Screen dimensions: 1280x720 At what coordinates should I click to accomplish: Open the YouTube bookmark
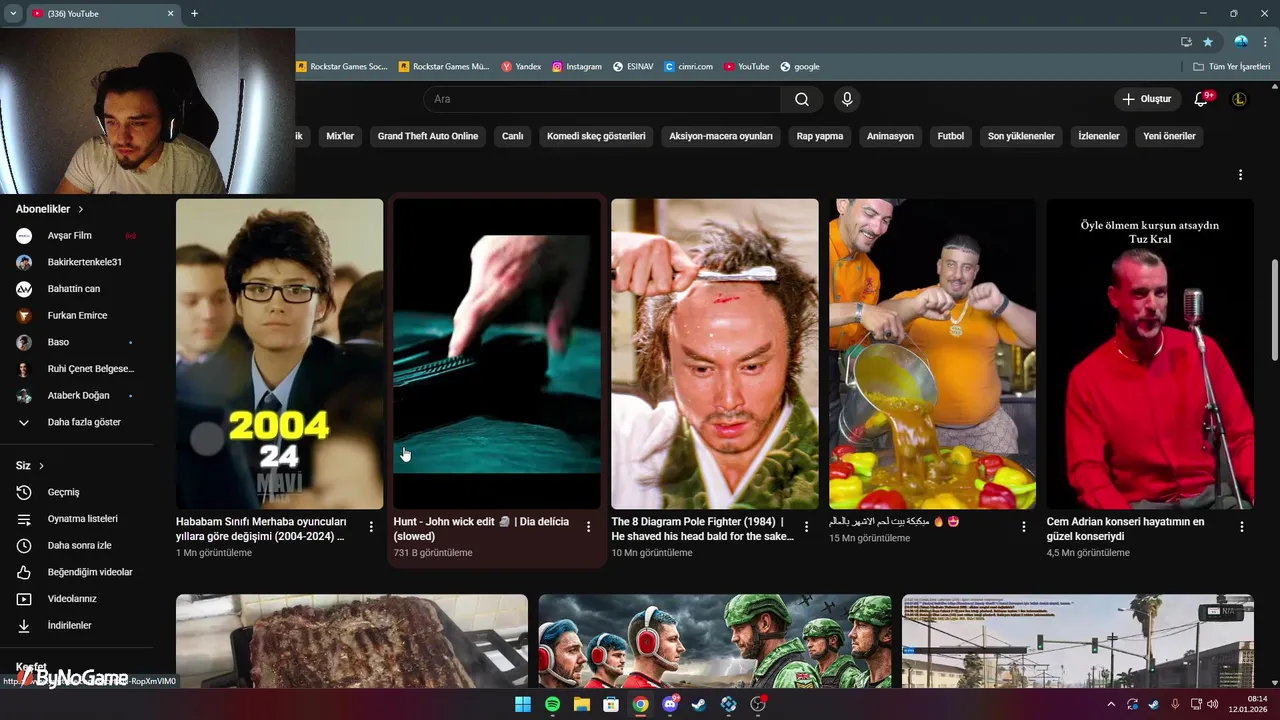tap(747, 67)
